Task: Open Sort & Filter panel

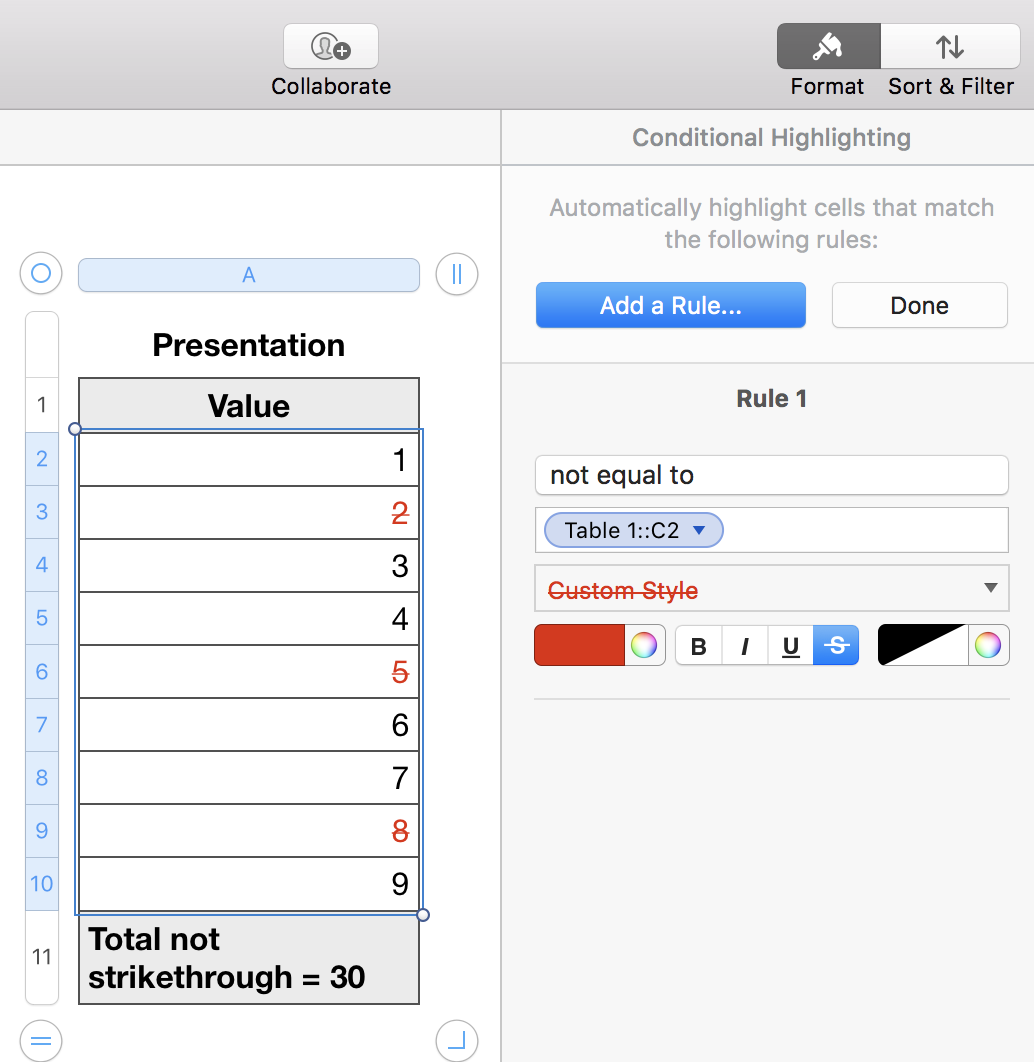Action: [950, 47]
